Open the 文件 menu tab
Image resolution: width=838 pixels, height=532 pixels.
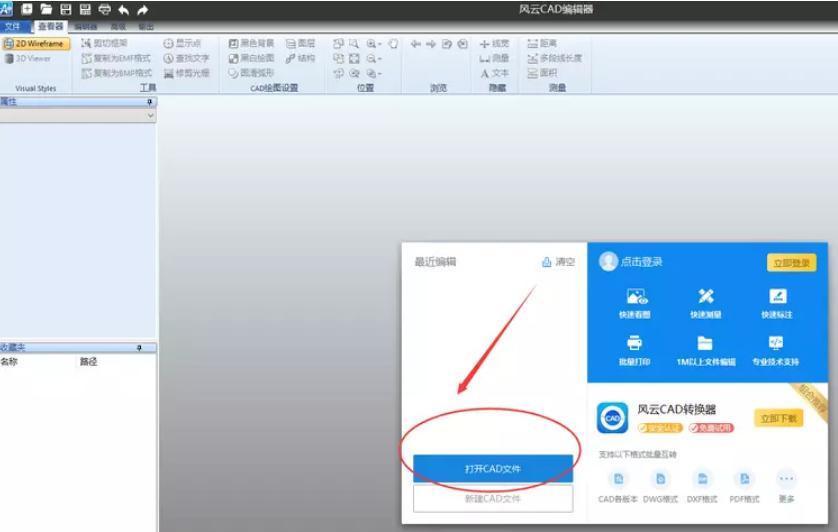[12, 26]
